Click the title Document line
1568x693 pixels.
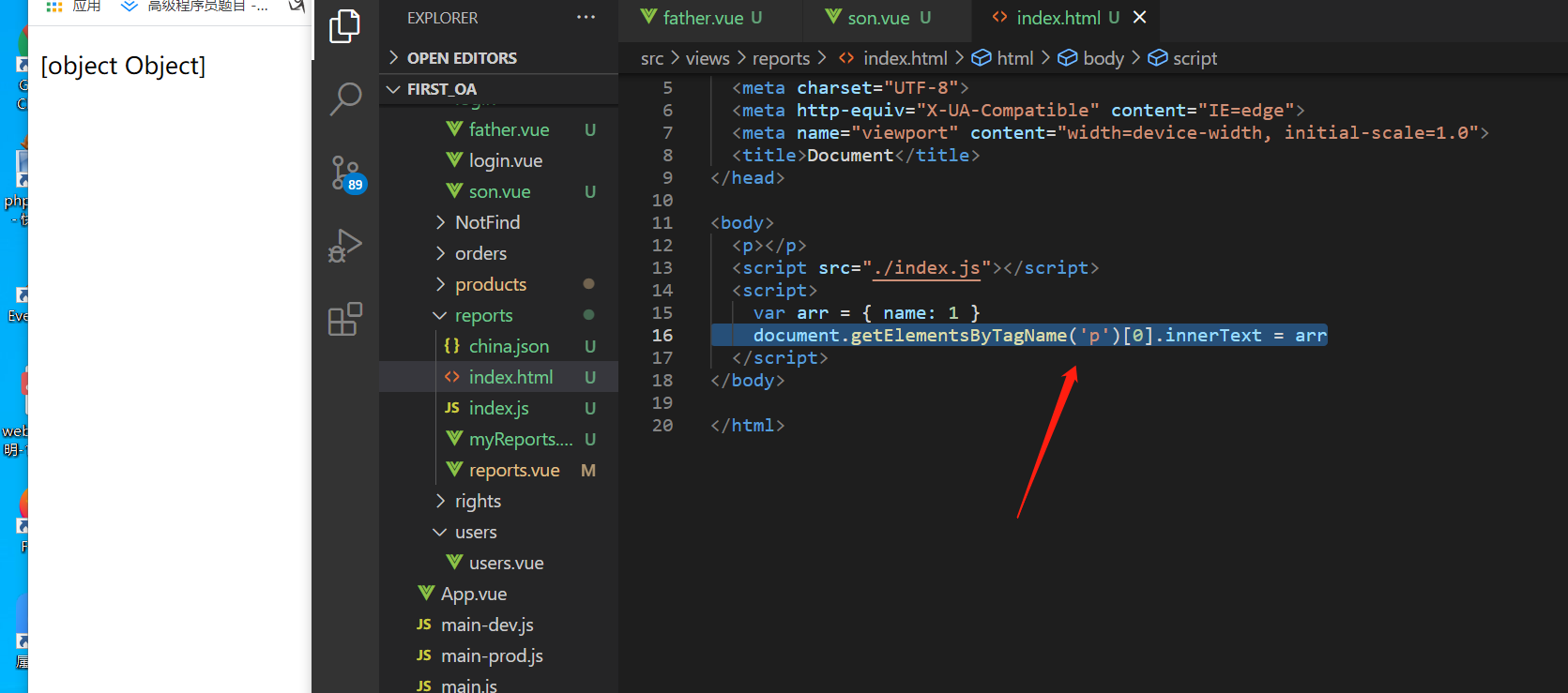[856, 156]
